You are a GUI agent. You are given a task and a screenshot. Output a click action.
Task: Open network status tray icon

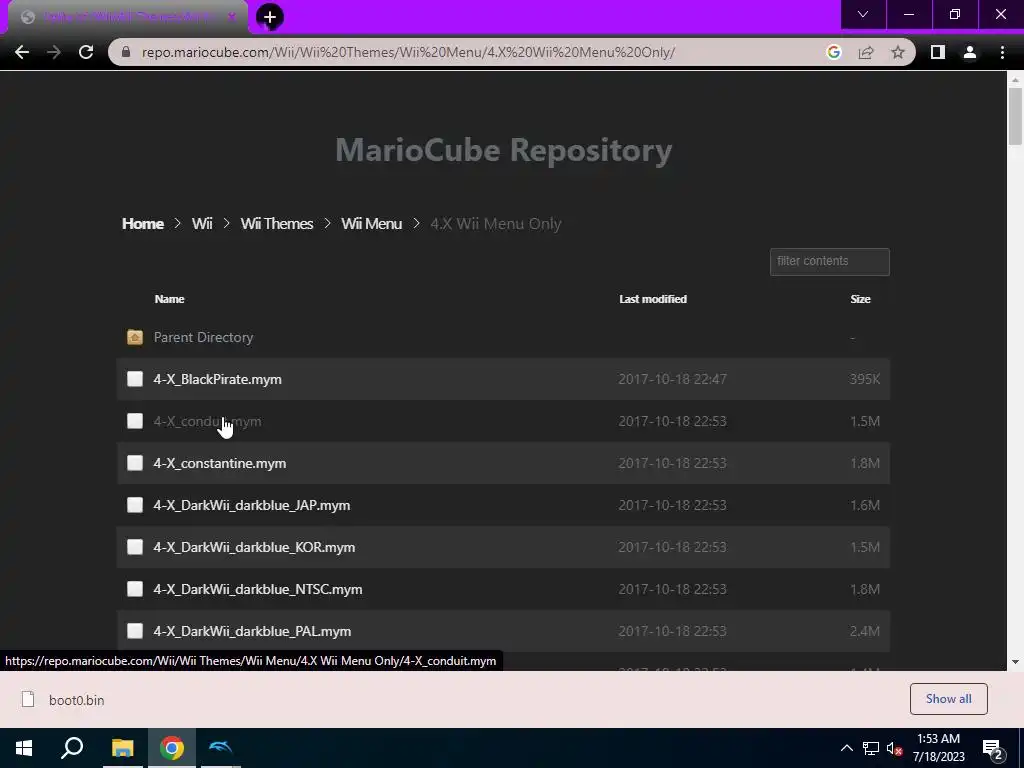871,748
